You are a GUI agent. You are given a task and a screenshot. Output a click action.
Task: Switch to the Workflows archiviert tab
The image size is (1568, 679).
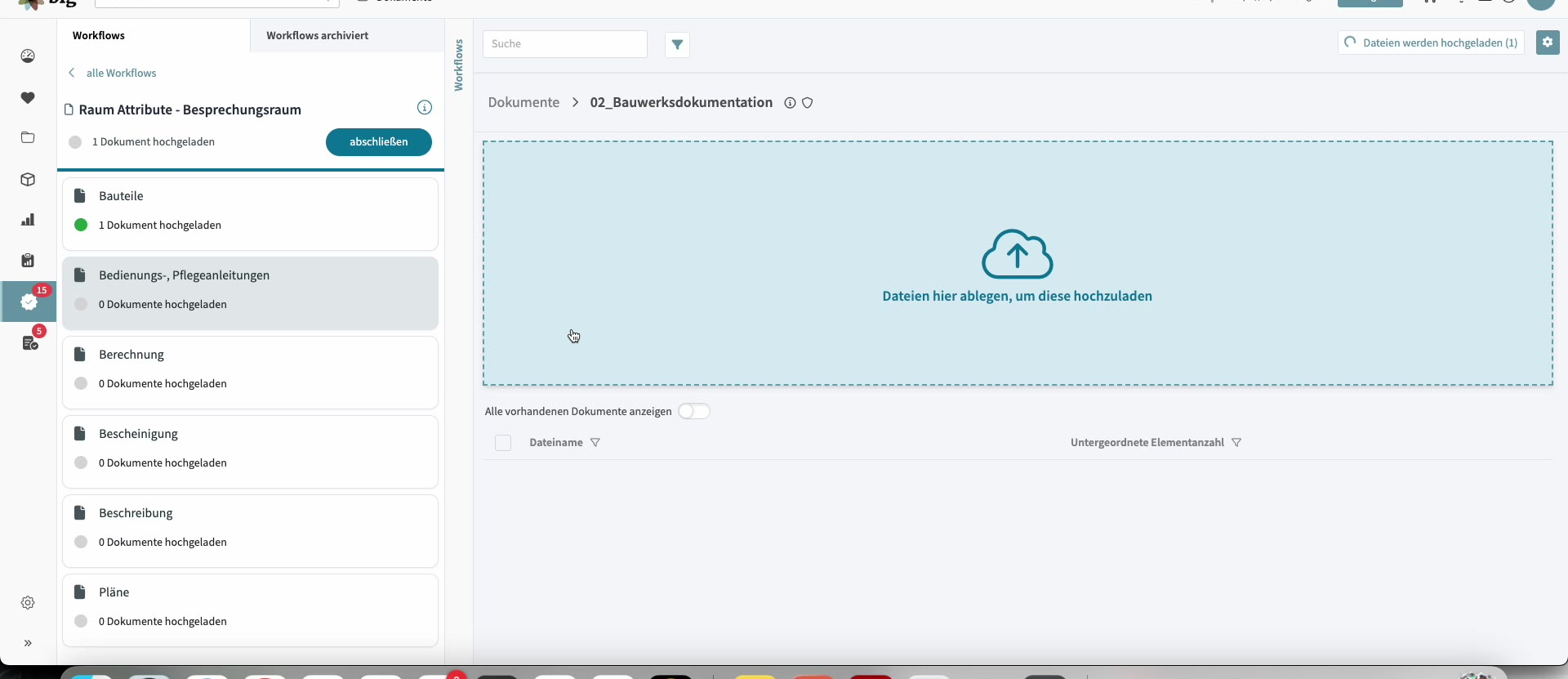317,35
